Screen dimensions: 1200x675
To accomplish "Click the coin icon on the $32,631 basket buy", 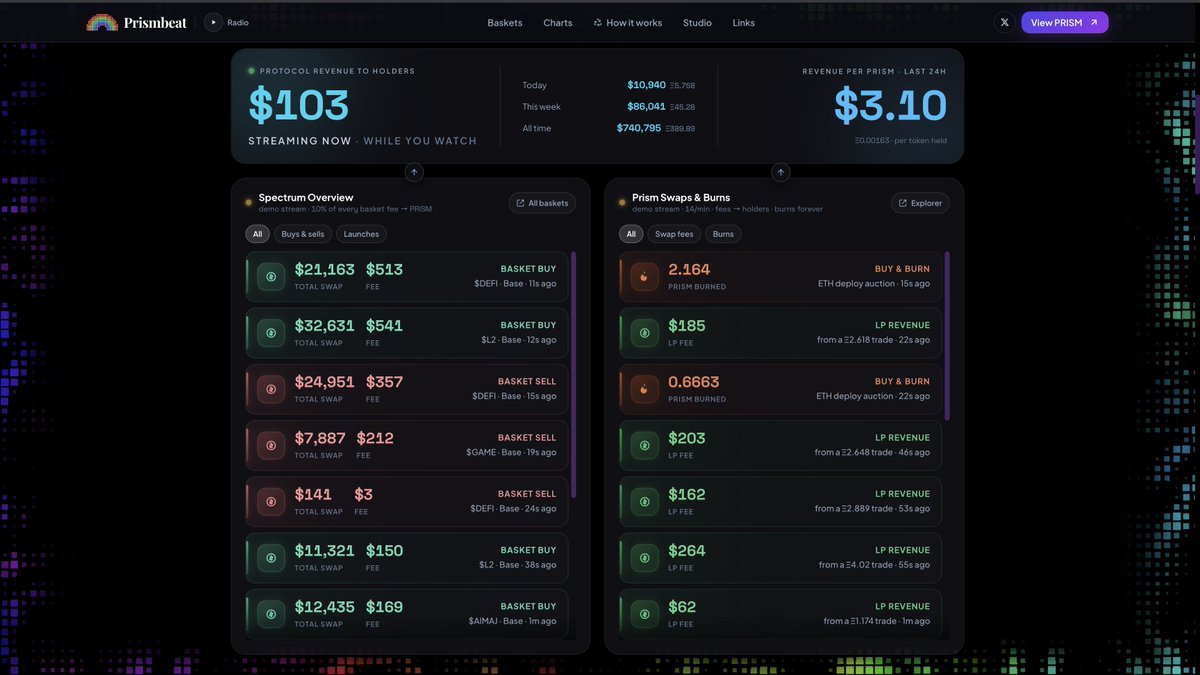I will (x=271, y=333).
